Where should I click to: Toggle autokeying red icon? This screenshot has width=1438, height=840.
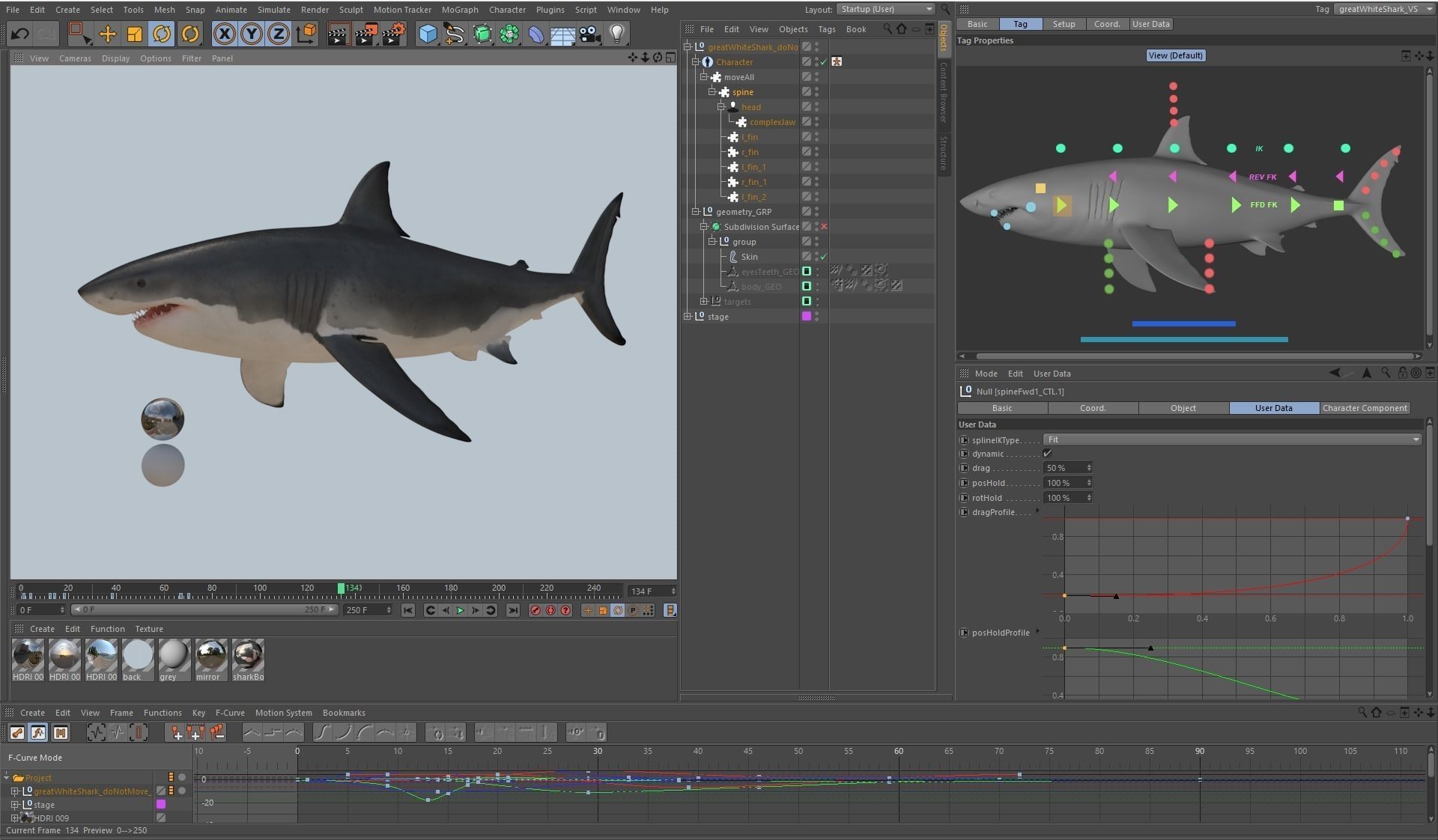tap(550, 610)
